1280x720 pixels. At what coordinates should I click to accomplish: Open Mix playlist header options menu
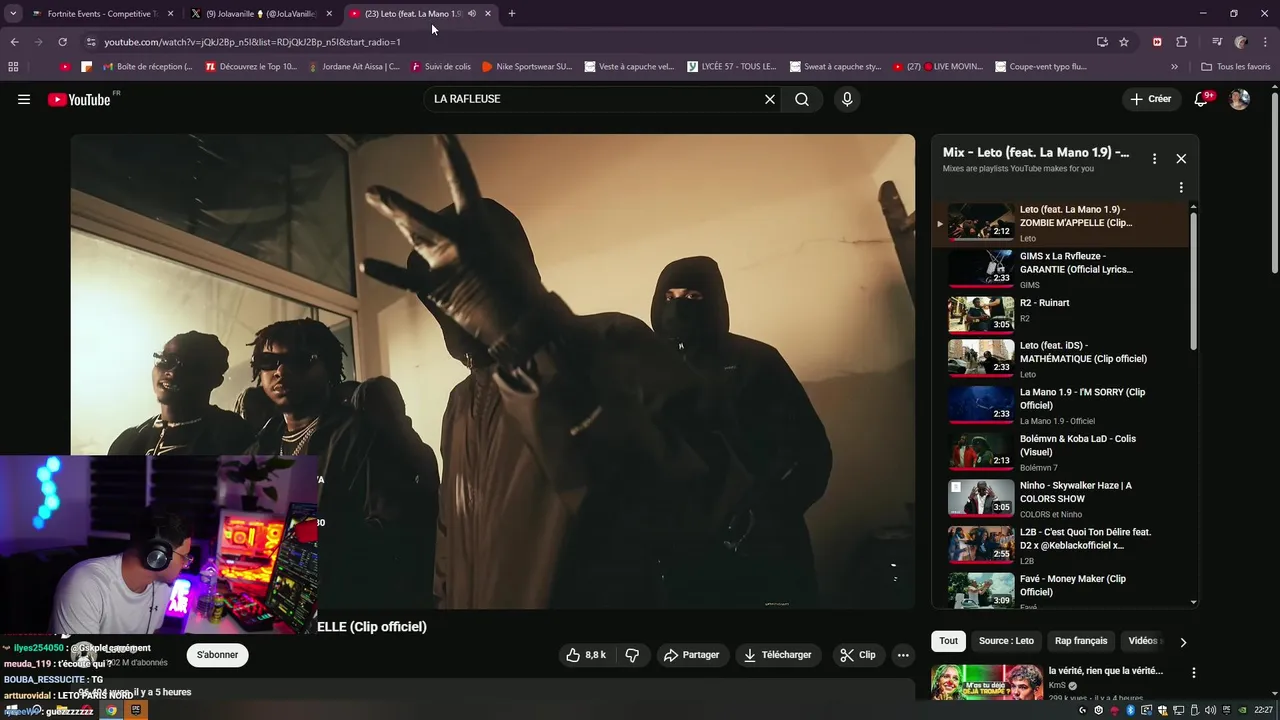tap(1154, 158)
